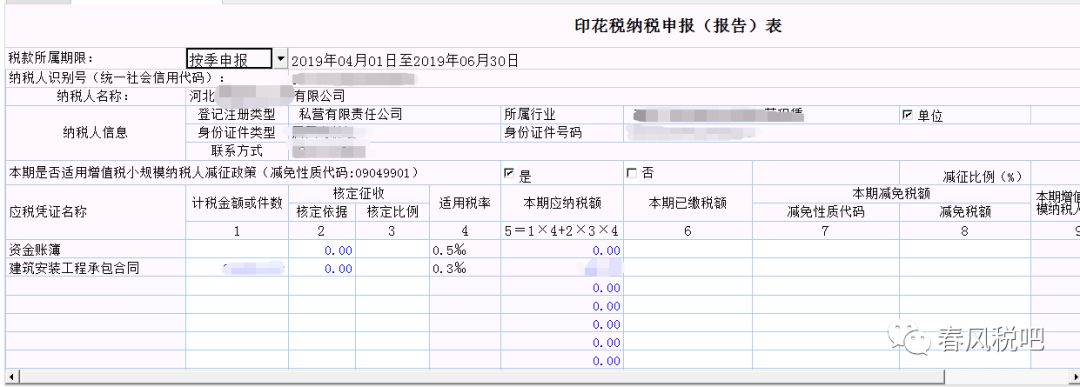Viewport: 1080px width, 387px height.
Task: Click 减免性质代码 cell in 资金账簿 row
Action: tap(825, 249)
